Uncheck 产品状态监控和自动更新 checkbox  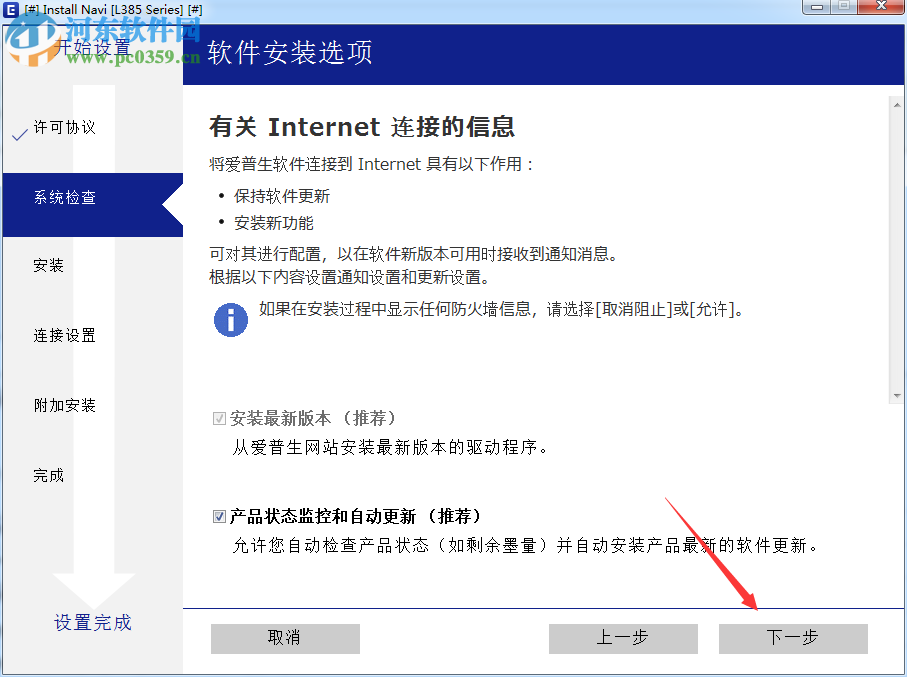tap(219, 516)
